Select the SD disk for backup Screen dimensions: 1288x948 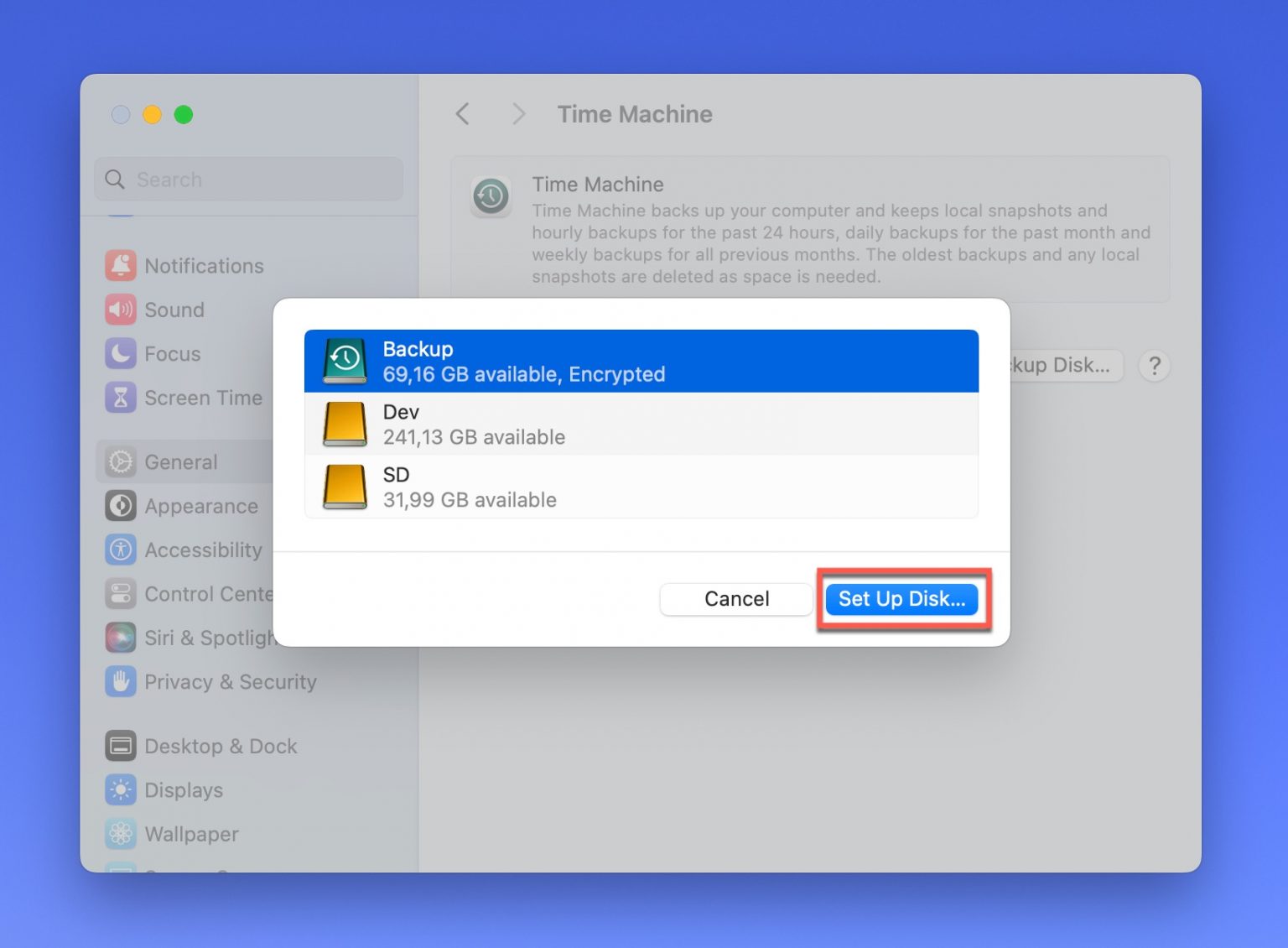pyautogui.click(x=641, y=486)
